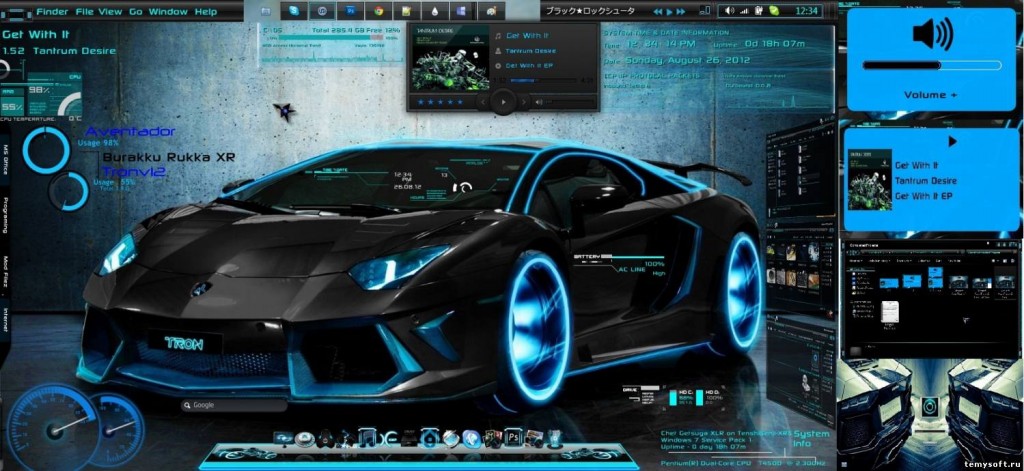Click the speaker icon in system tray

click(729, 11)
